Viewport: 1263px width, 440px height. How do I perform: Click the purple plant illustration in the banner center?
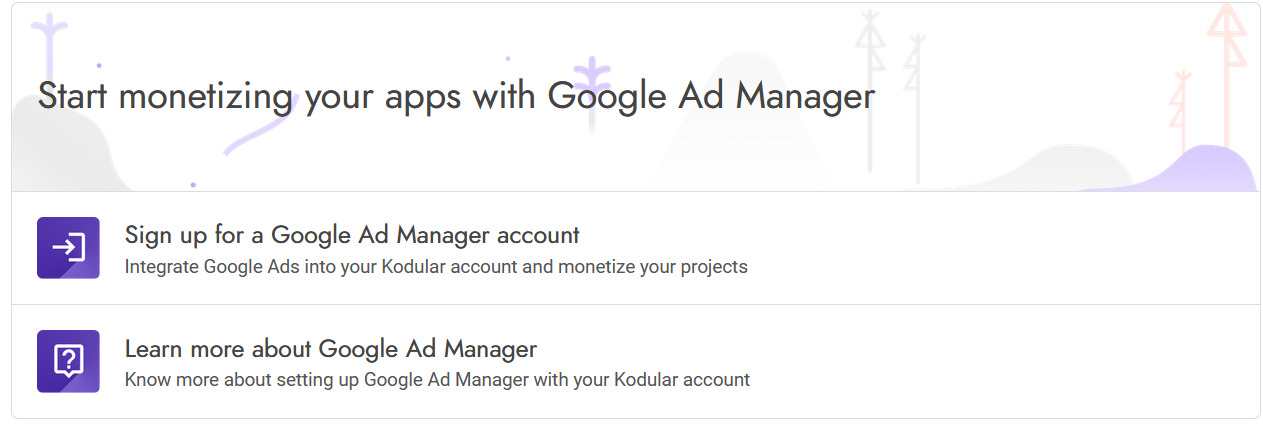point(594,92)
